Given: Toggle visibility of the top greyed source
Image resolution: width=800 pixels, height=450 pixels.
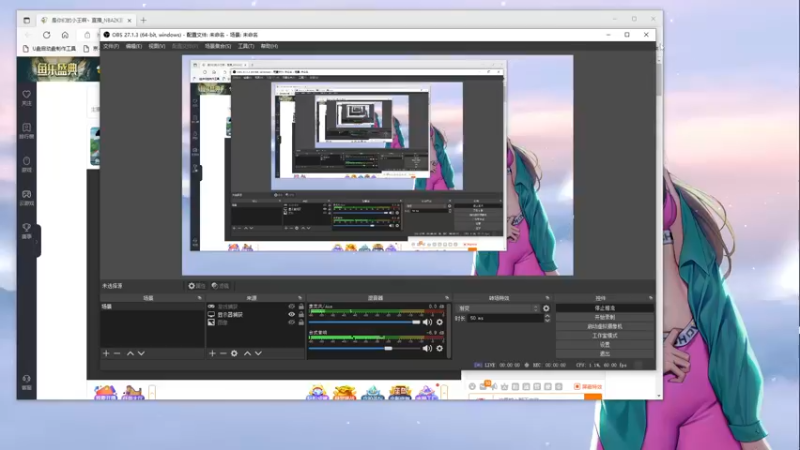Looking at the screenshot, I should click(x=291, y=307).
